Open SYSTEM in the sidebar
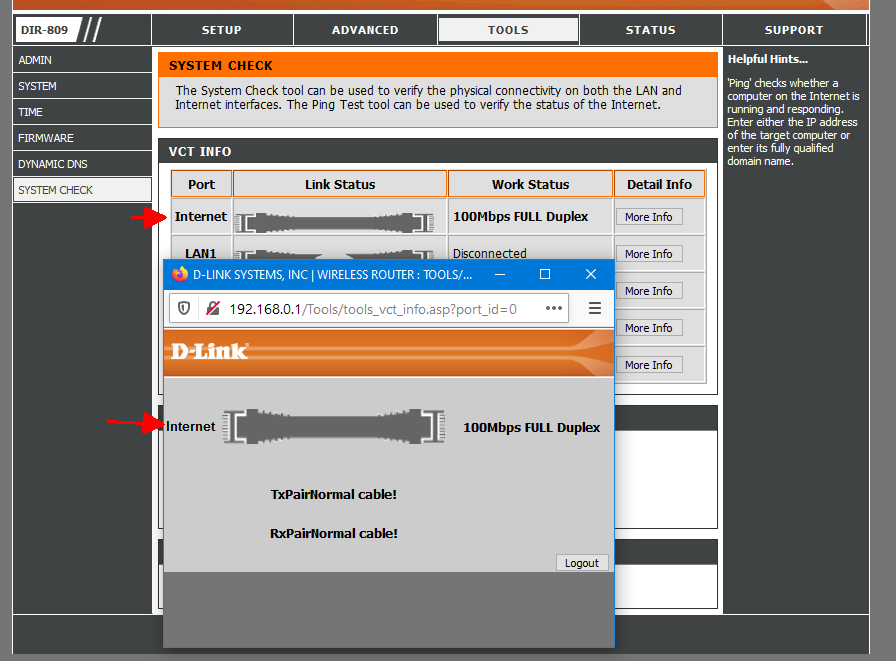Screen dimensions: 896x661 (x=82, y=86)
